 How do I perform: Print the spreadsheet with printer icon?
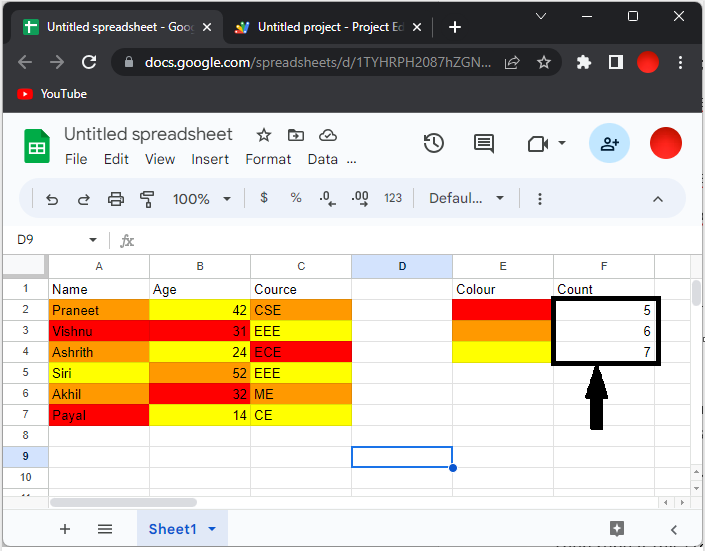(x=116, y=199)
